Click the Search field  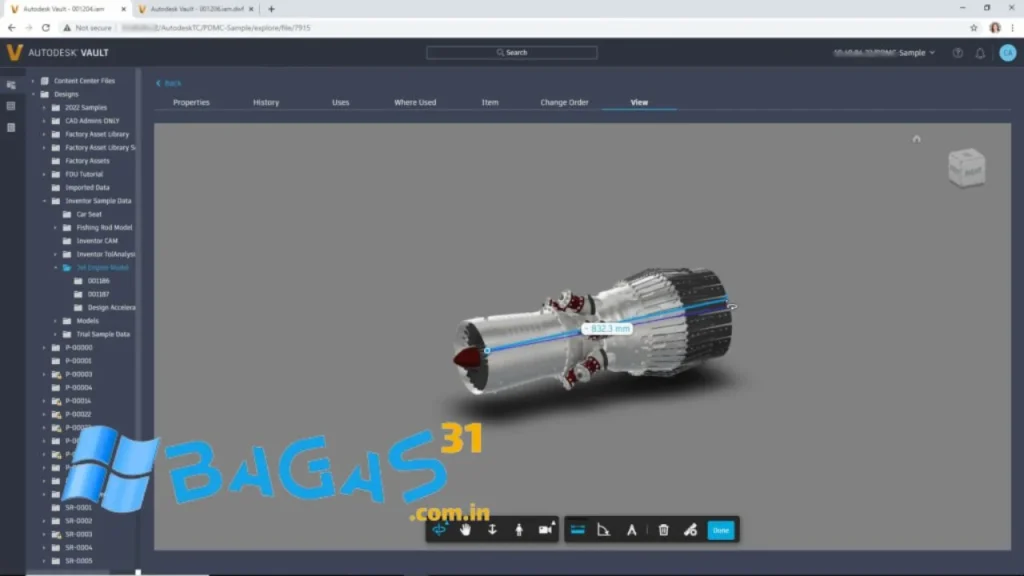[x=511, y=52]
